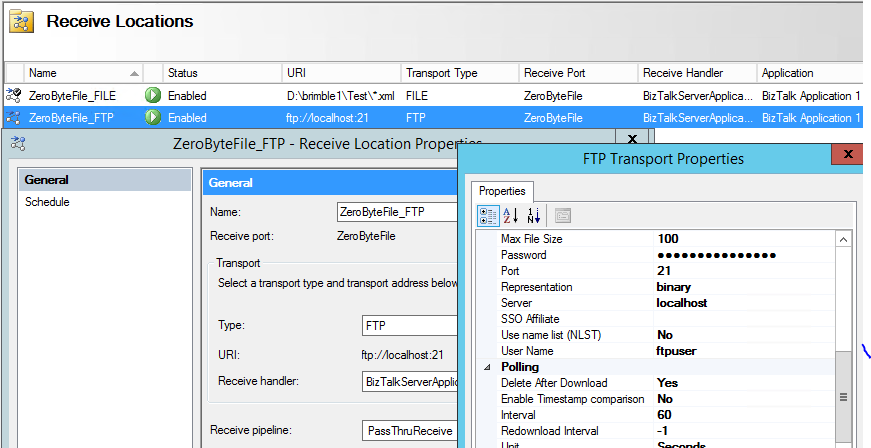Click the binary Representation value
Image resolution: width=871 pixels, height=448 pixels.
click(674, 287)
